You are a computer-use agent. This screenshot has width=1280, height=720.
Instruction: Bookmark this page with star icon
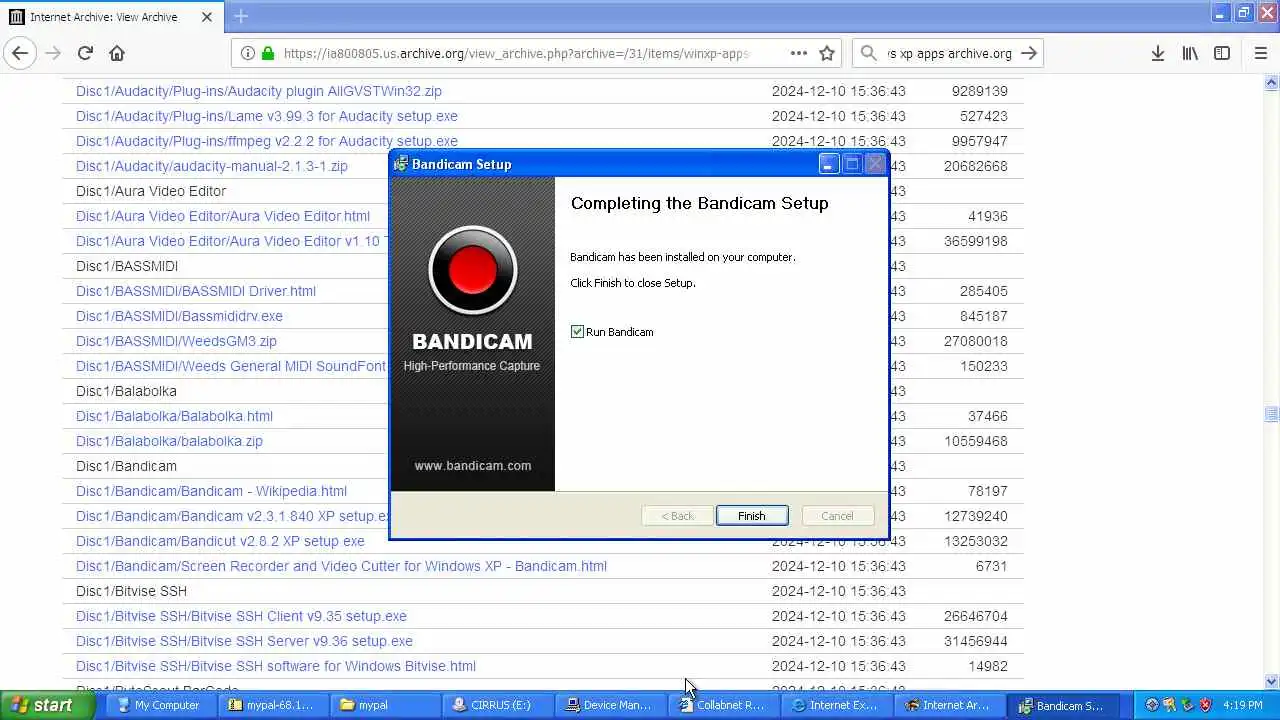point(827,53)
